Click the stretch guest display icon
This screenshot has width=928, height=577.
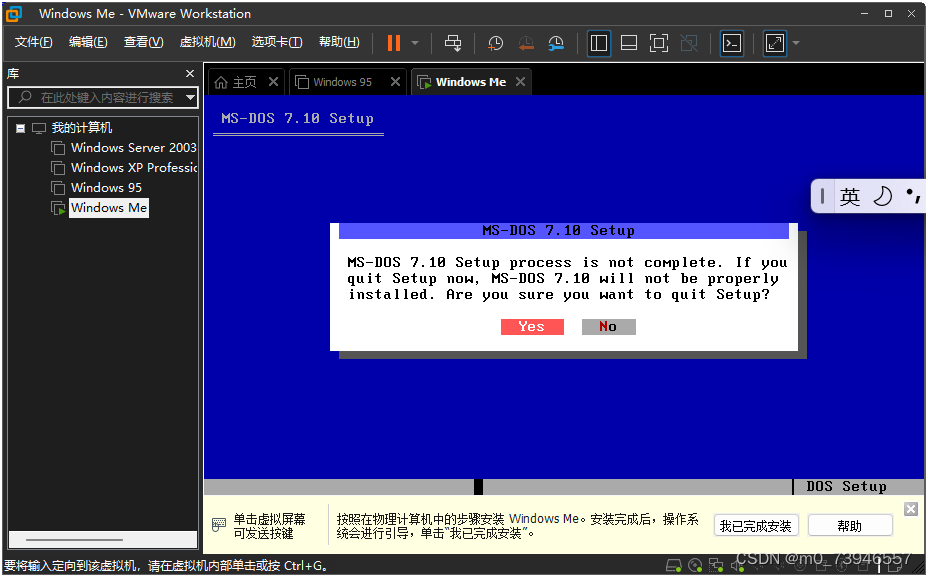click(775, 43)
